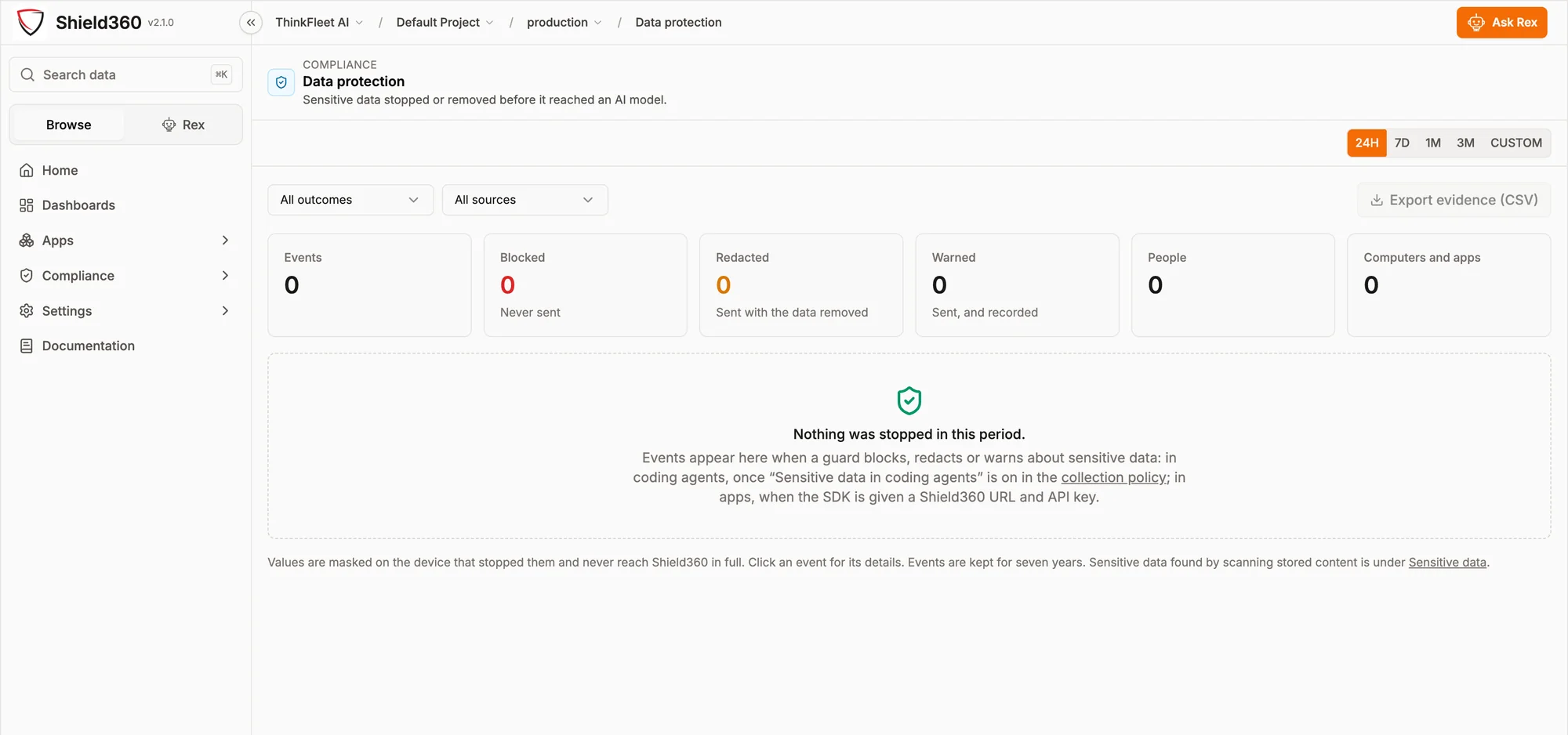Viewport: 1568px width, 735px height.
Task: Click into the Search data field
Action: (x=125, y=74)
